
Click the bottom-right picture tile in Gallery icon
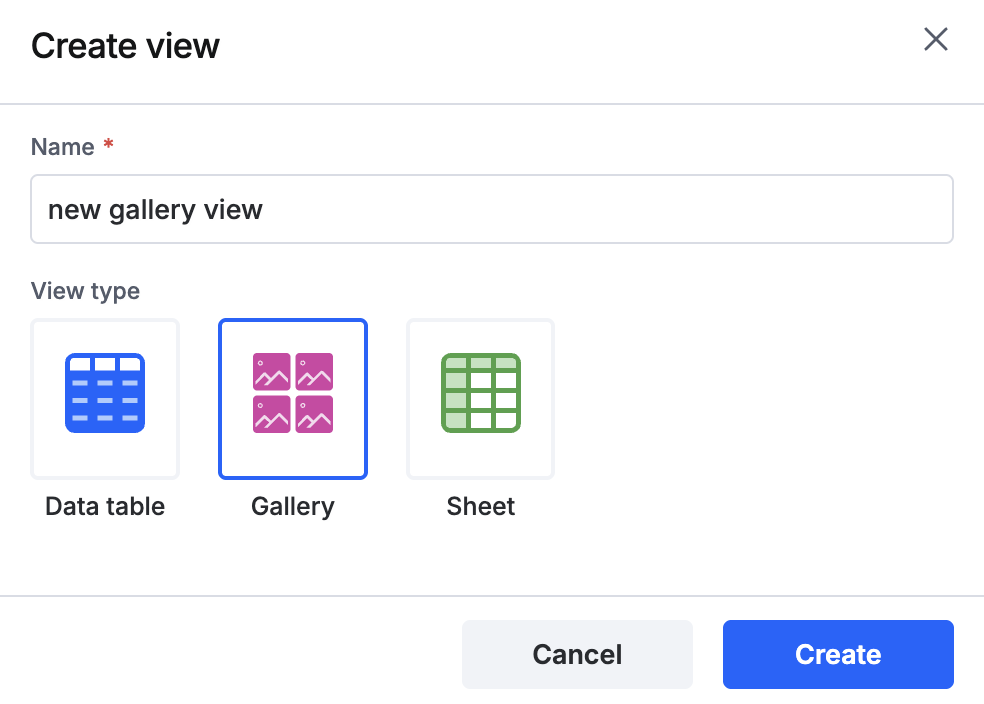tap(314, 414)
